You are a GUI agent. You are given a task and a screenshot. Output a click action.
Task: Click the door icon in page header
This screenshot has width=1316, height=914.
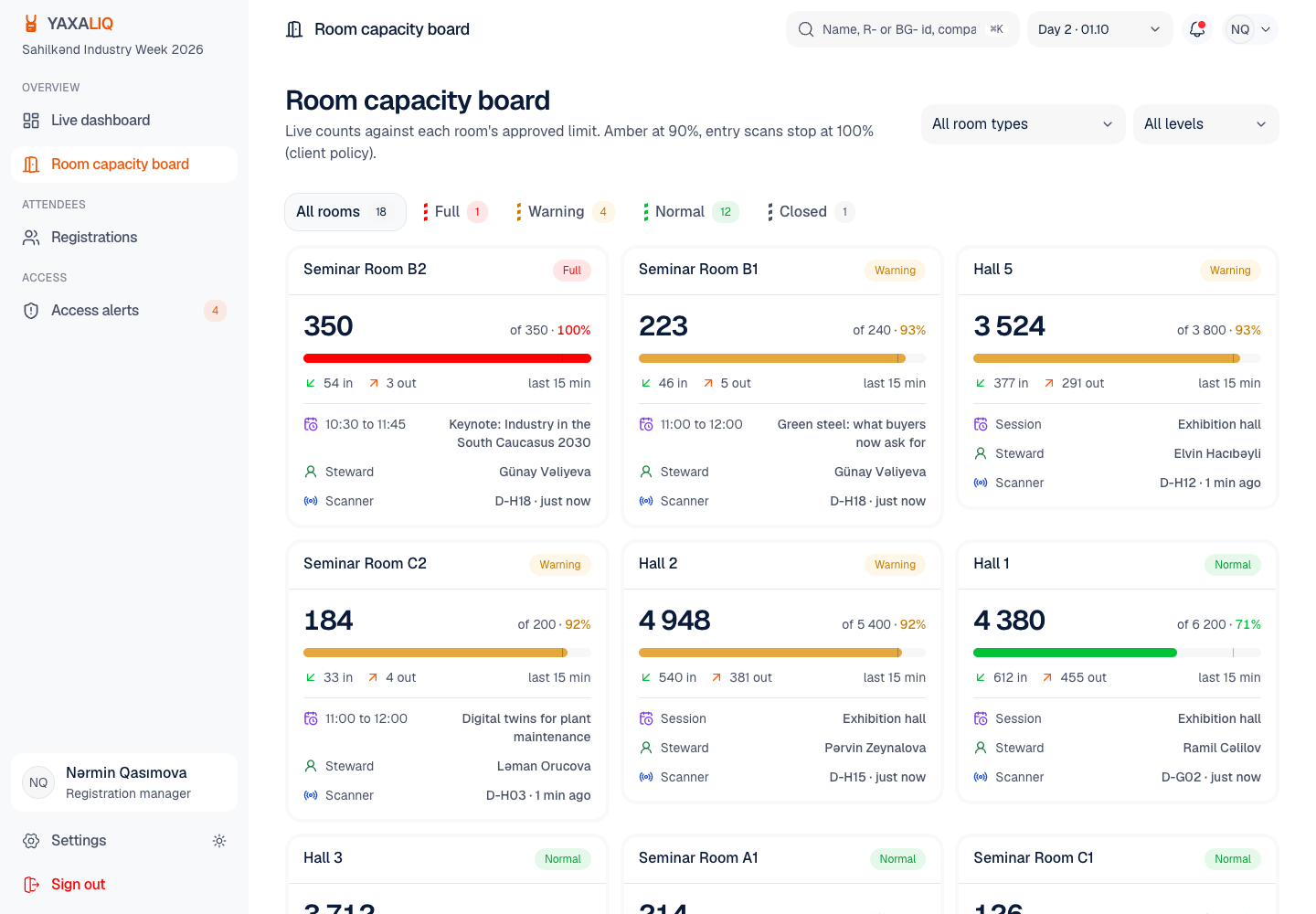click(294, 29)
